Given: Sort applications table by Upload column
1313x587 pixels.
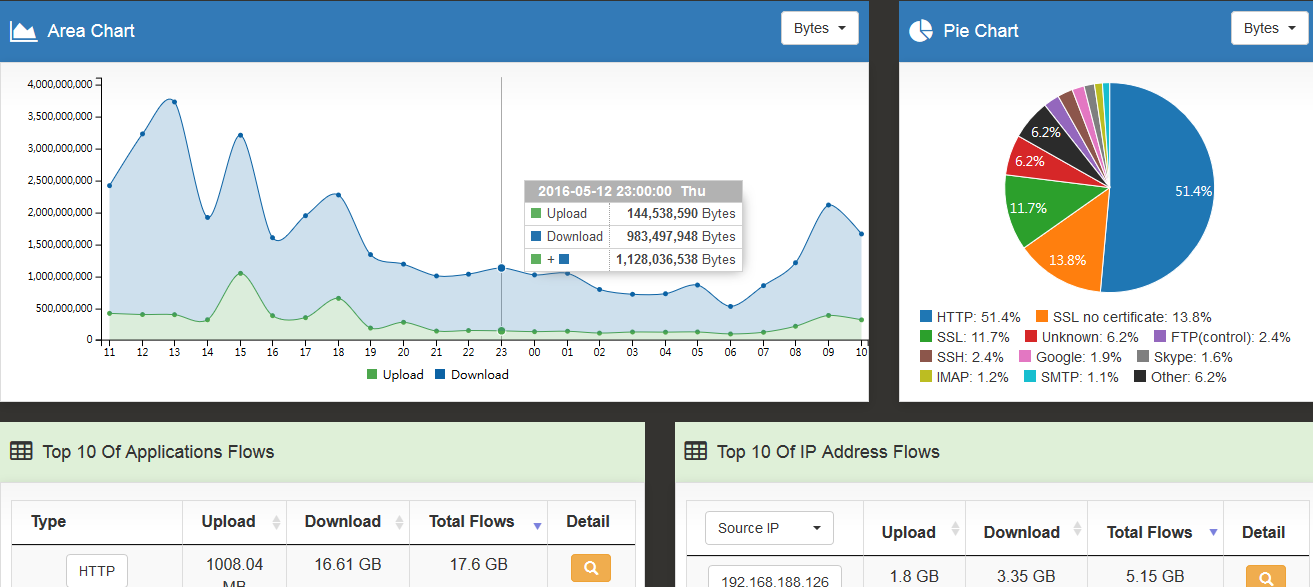Looking at the screenshot, I should (229, 521).
